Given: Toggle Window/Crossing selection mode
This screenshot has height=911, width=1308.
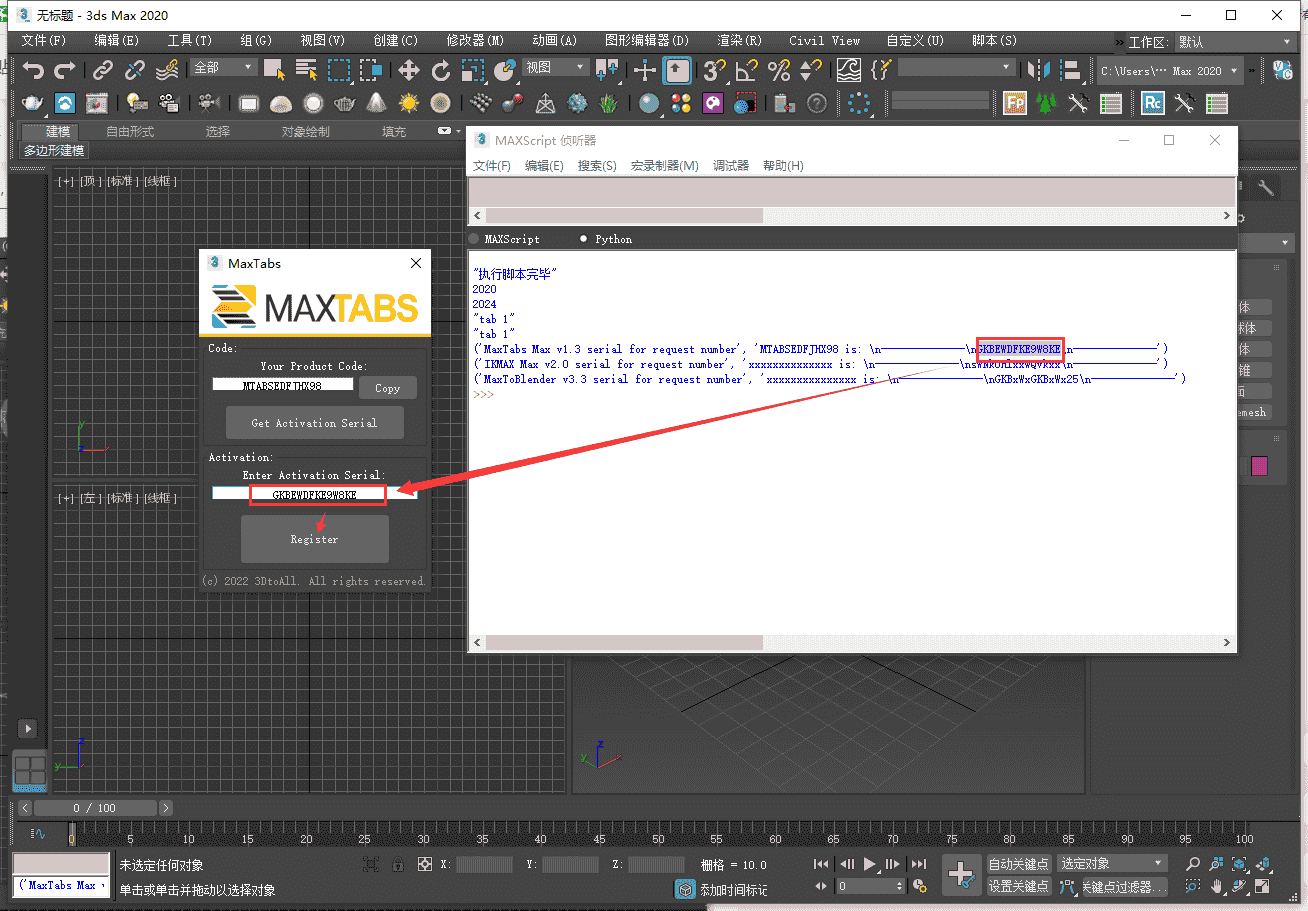Looking at the screenshot, I should tap(372, 69).
